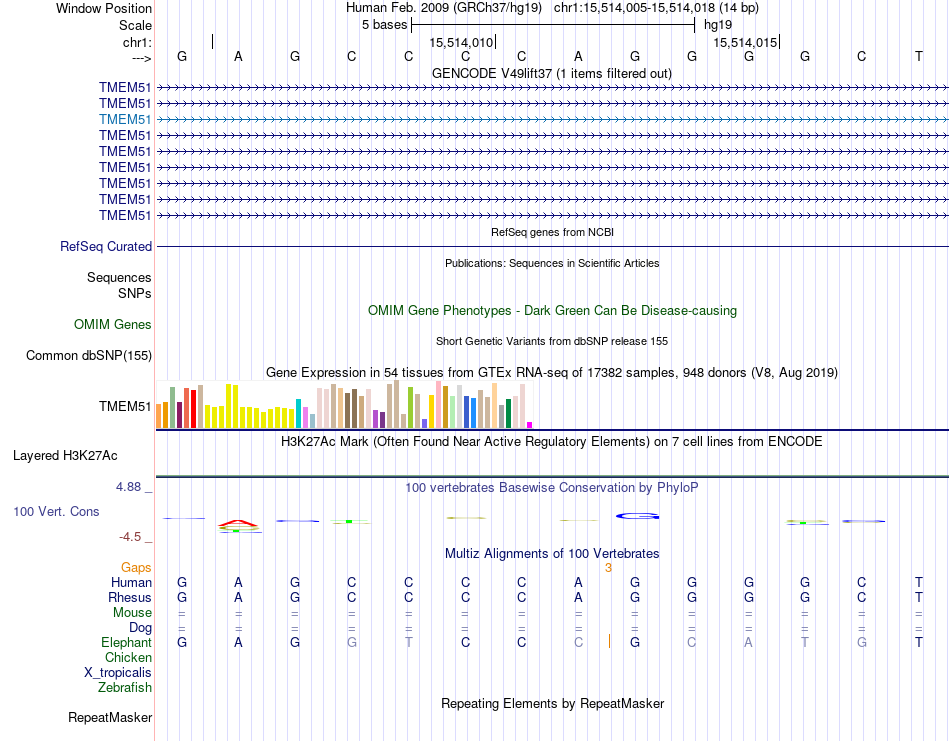Click the Chicken species label
Screen dimensions: 950x741
click(128, 657)
